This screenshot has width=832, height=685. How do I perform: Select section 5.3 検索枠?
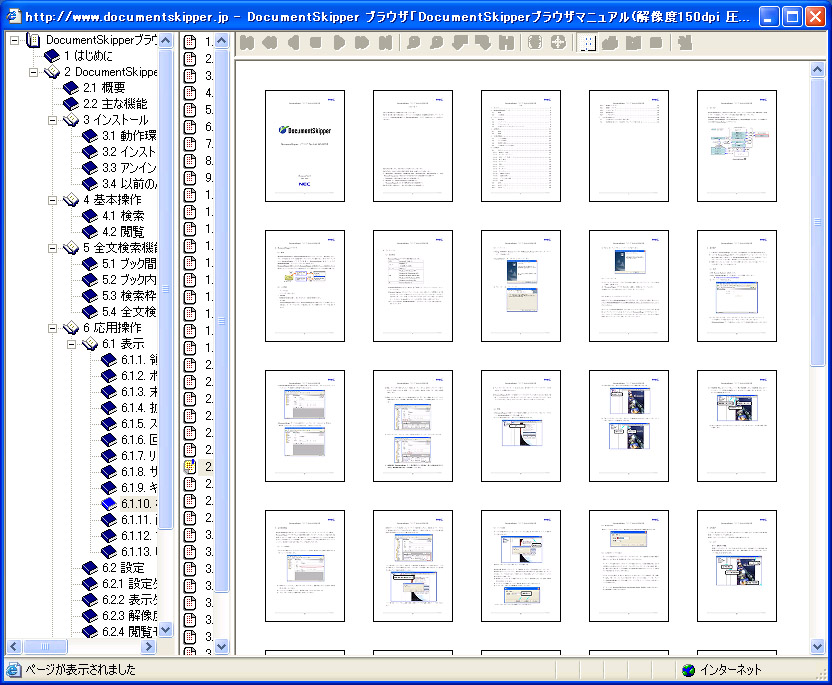[129, 296]
